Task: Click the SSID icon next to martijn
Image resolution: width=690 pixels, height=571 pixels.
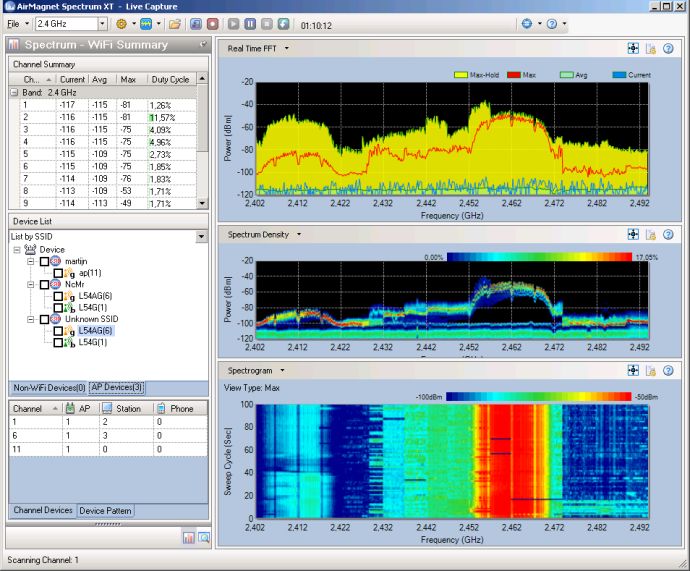Action: coord(55,261)
